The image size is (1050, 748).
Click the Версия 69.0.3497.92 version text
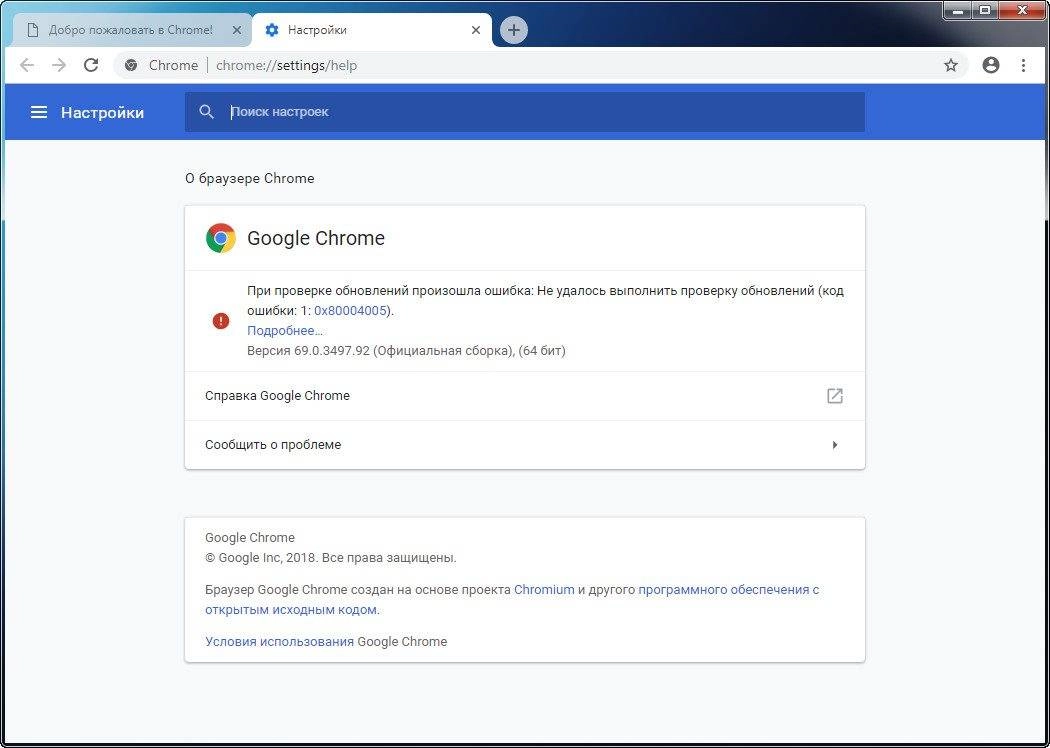[406, 351]
